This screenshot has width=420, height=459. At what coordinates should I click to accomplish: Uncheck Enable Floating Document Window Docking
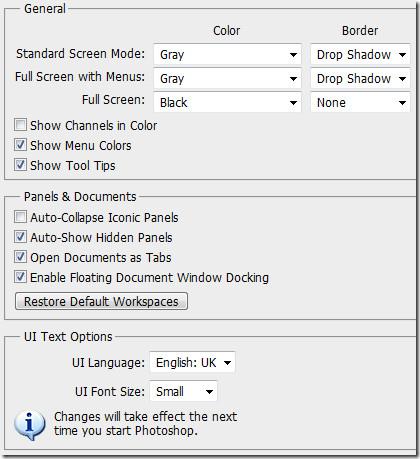click(x=20, y=277)
